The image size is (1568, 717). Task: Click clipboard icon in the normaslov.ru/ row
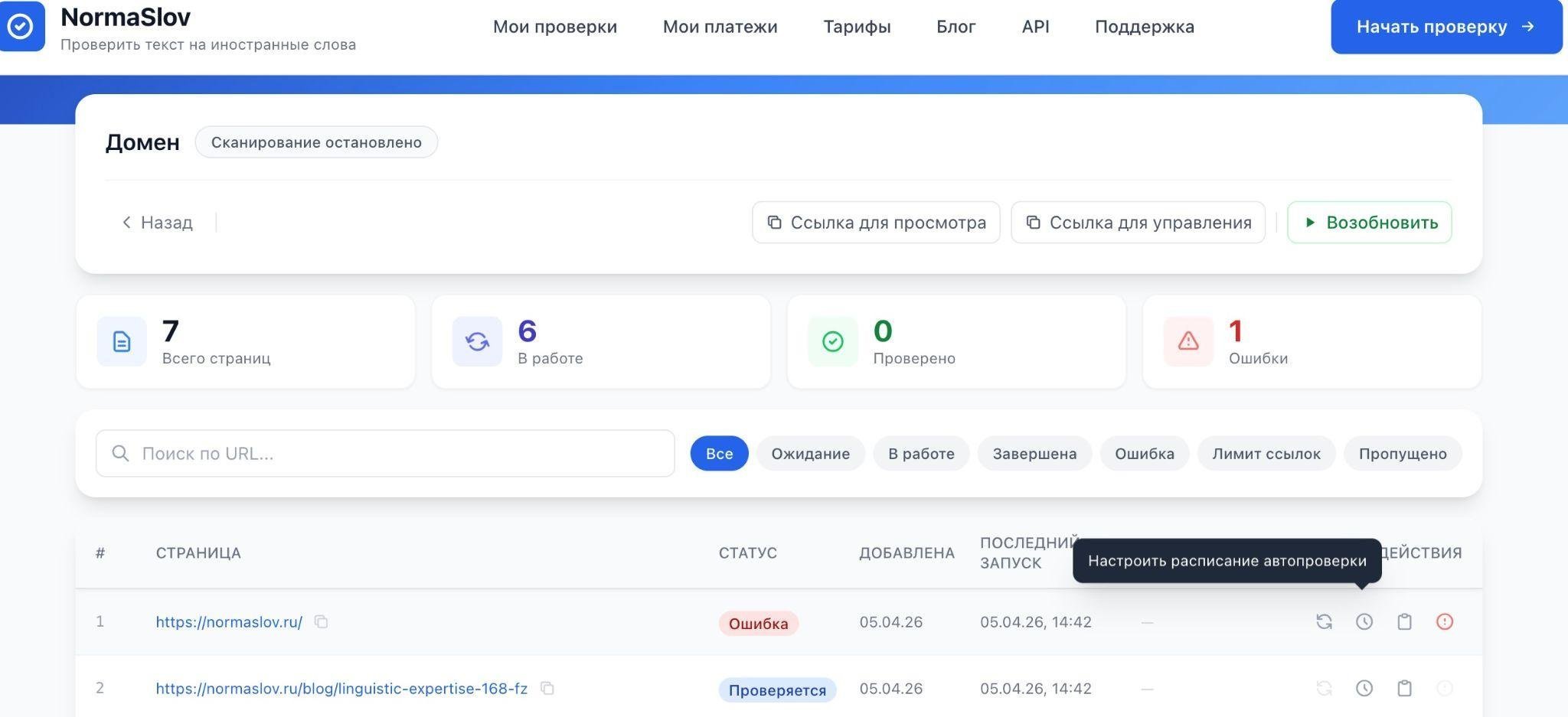coord(1404,621)
